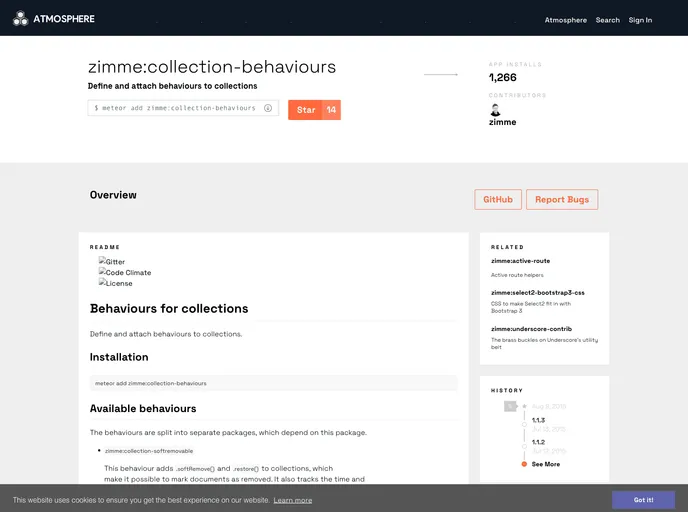The height and width of the screenshot is (512, 688).
Task: Click the README section label
Action: click(x=105, y=247)
